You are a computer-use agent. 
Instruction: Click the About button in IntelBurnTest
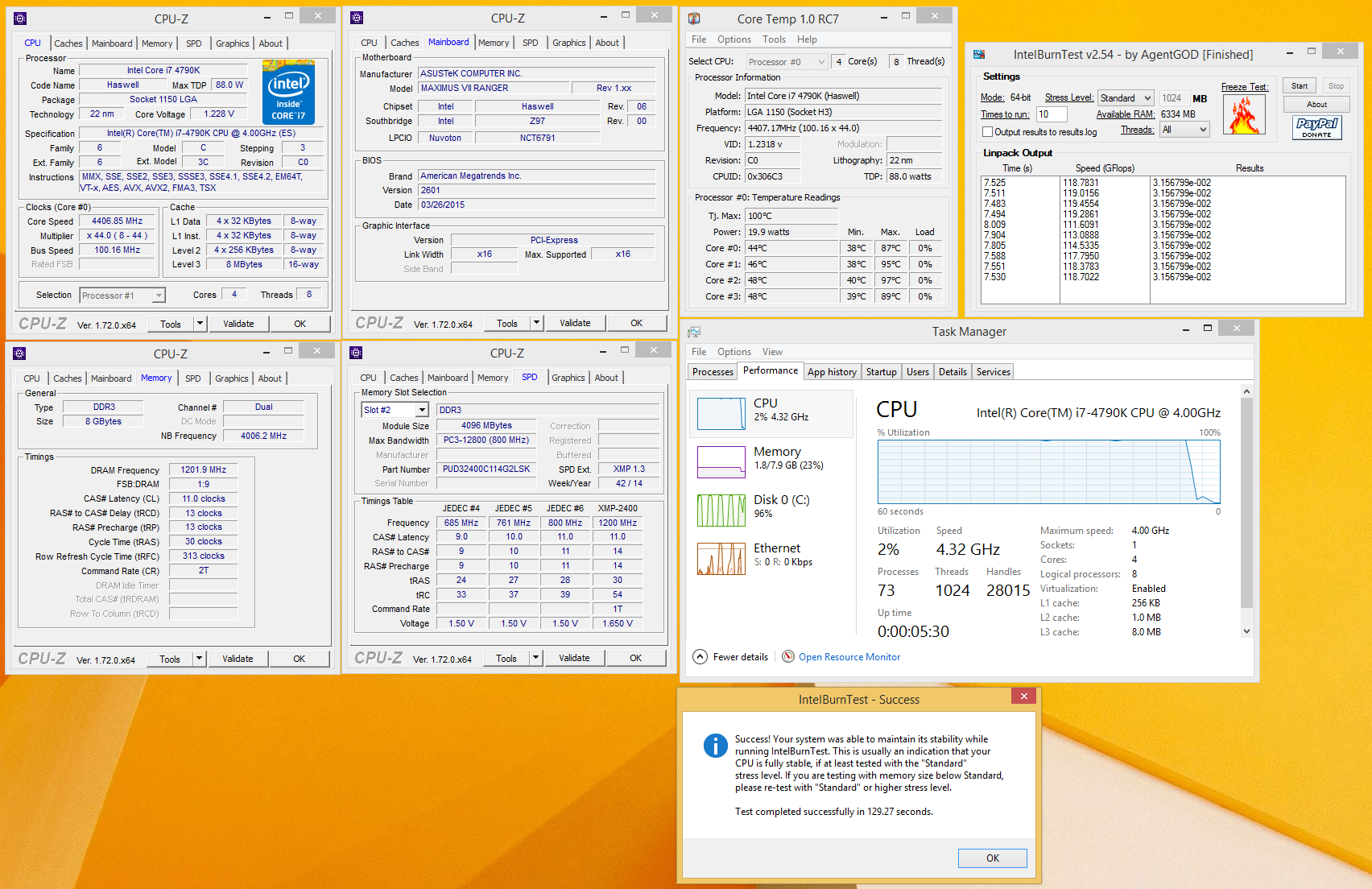(1316, 105)
